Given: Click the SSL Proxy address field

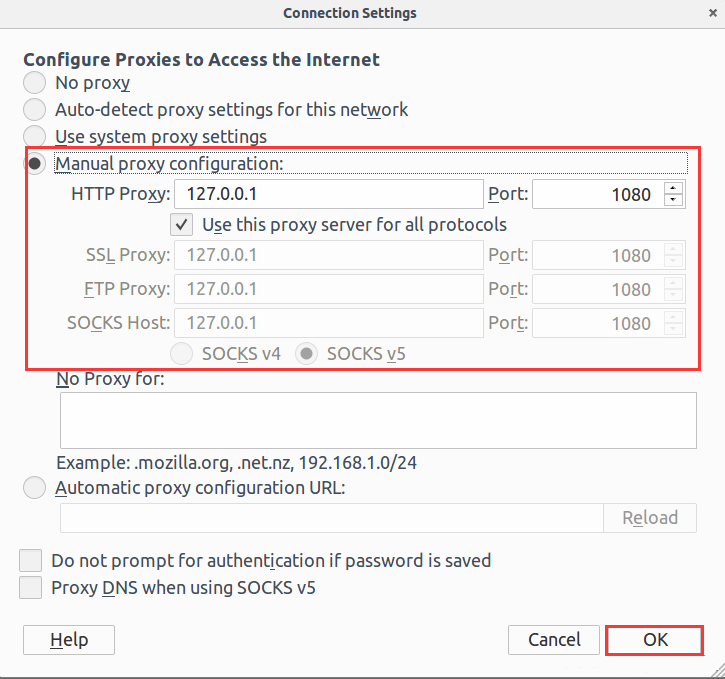Looking at the screenshot, I should coord(328,255).
